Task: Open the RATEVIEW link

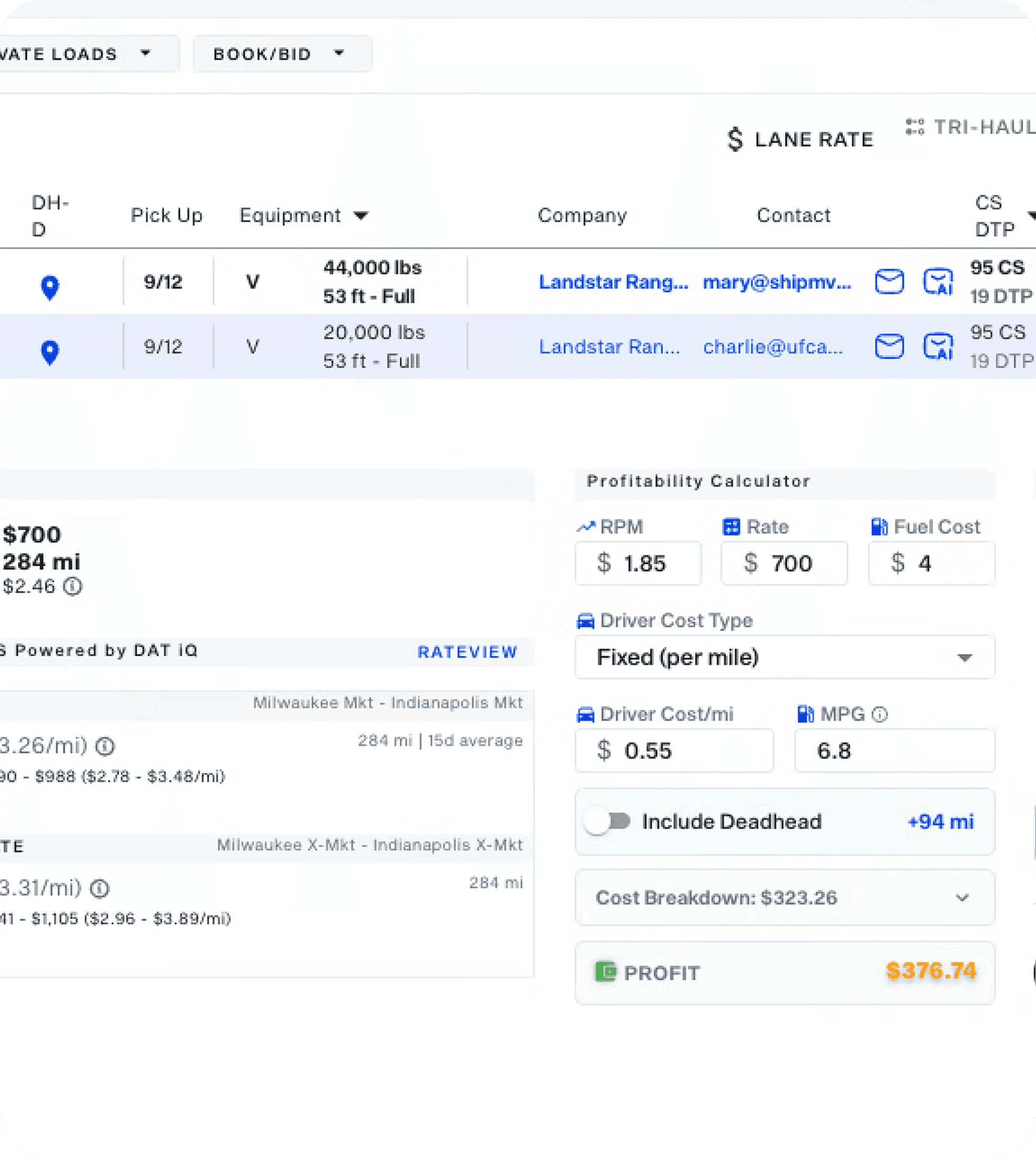Action: [467, 651]
